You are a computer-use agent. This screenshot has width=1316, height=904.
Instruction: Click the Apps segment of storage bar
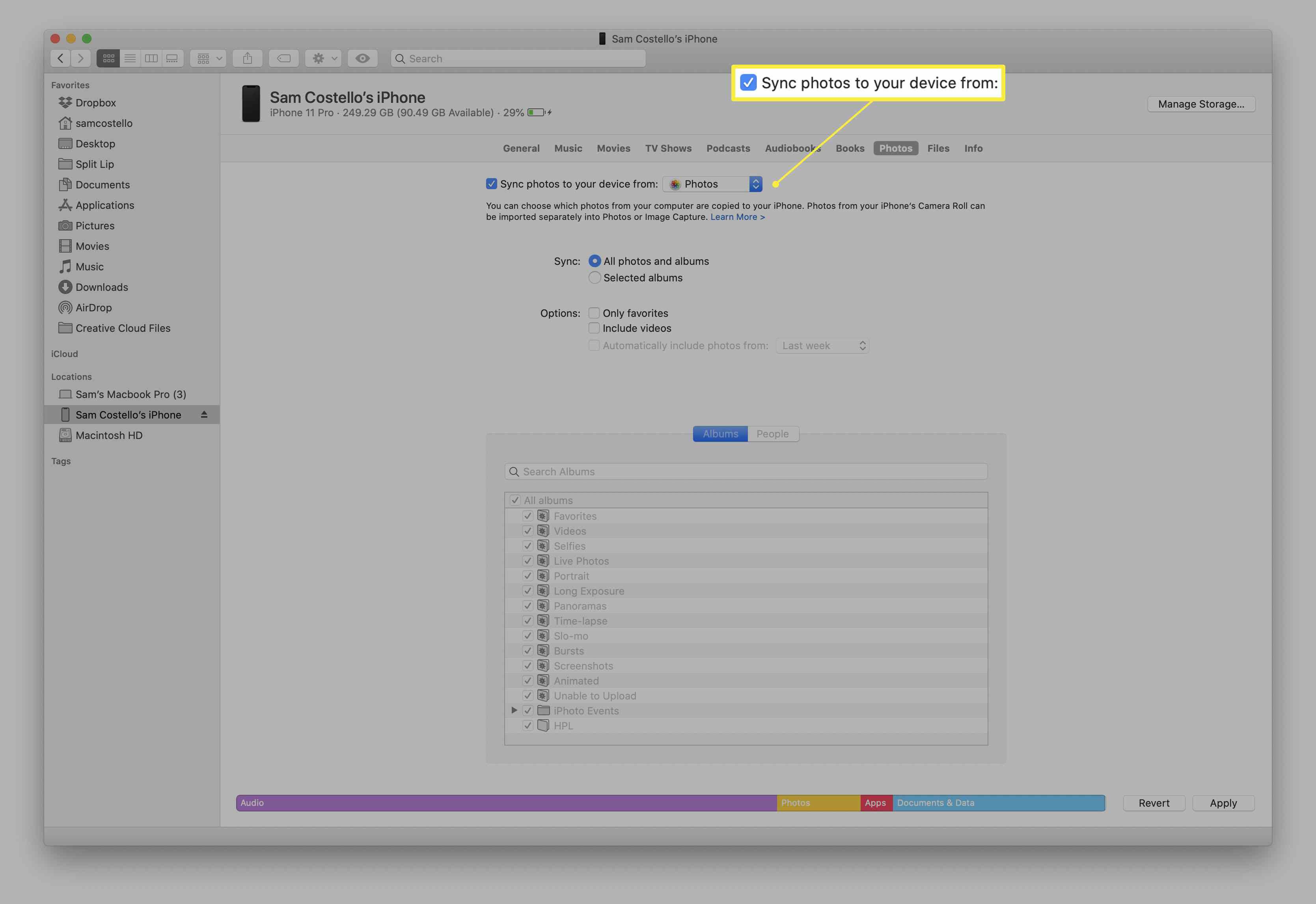pos(877,803)
